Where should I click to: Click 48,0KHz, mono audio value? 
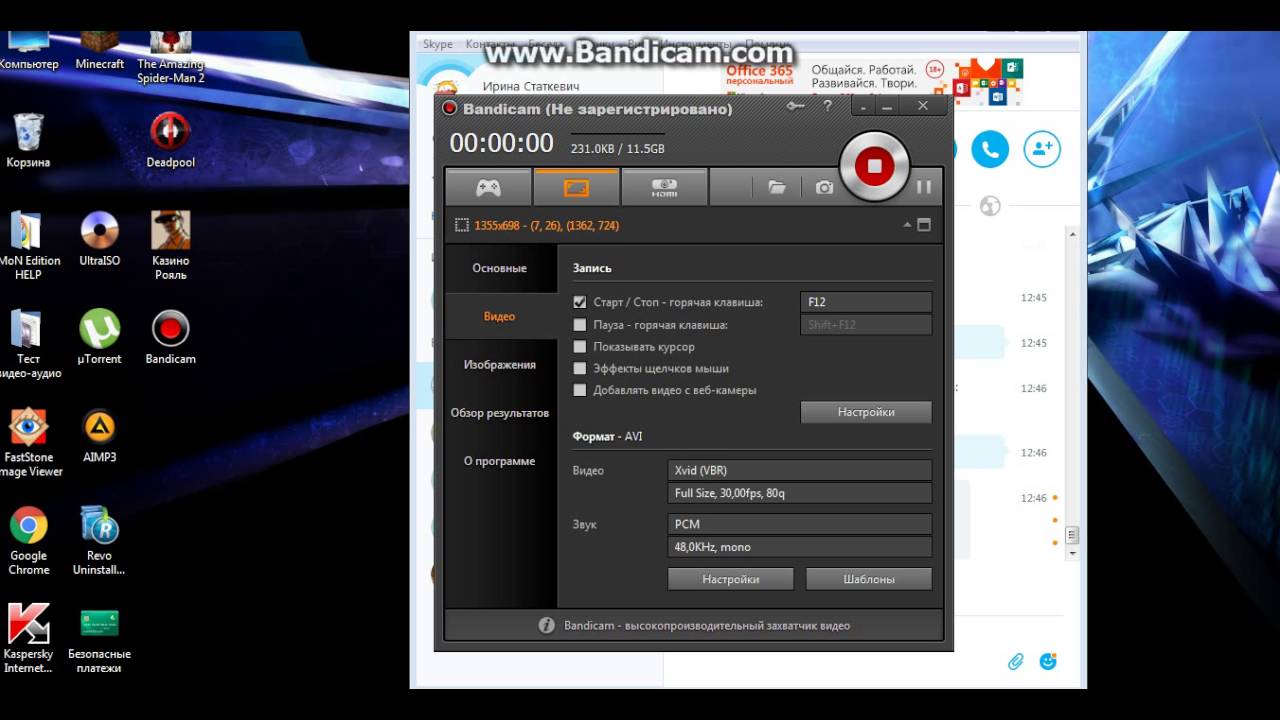tap(800, 547)
